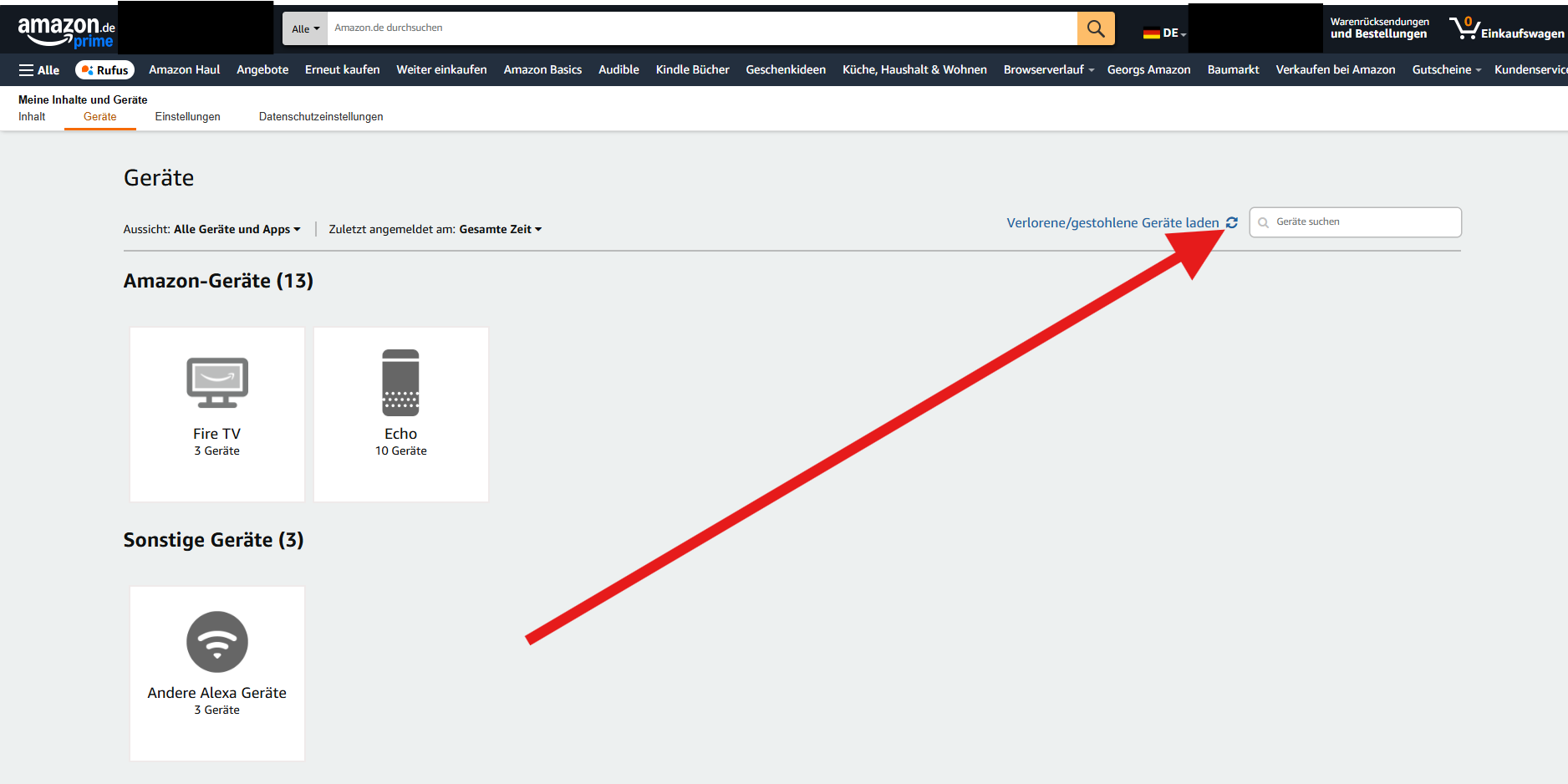Open the shopping cart icon
This screenshot has height=784, width=1568.
point(1464,28)
